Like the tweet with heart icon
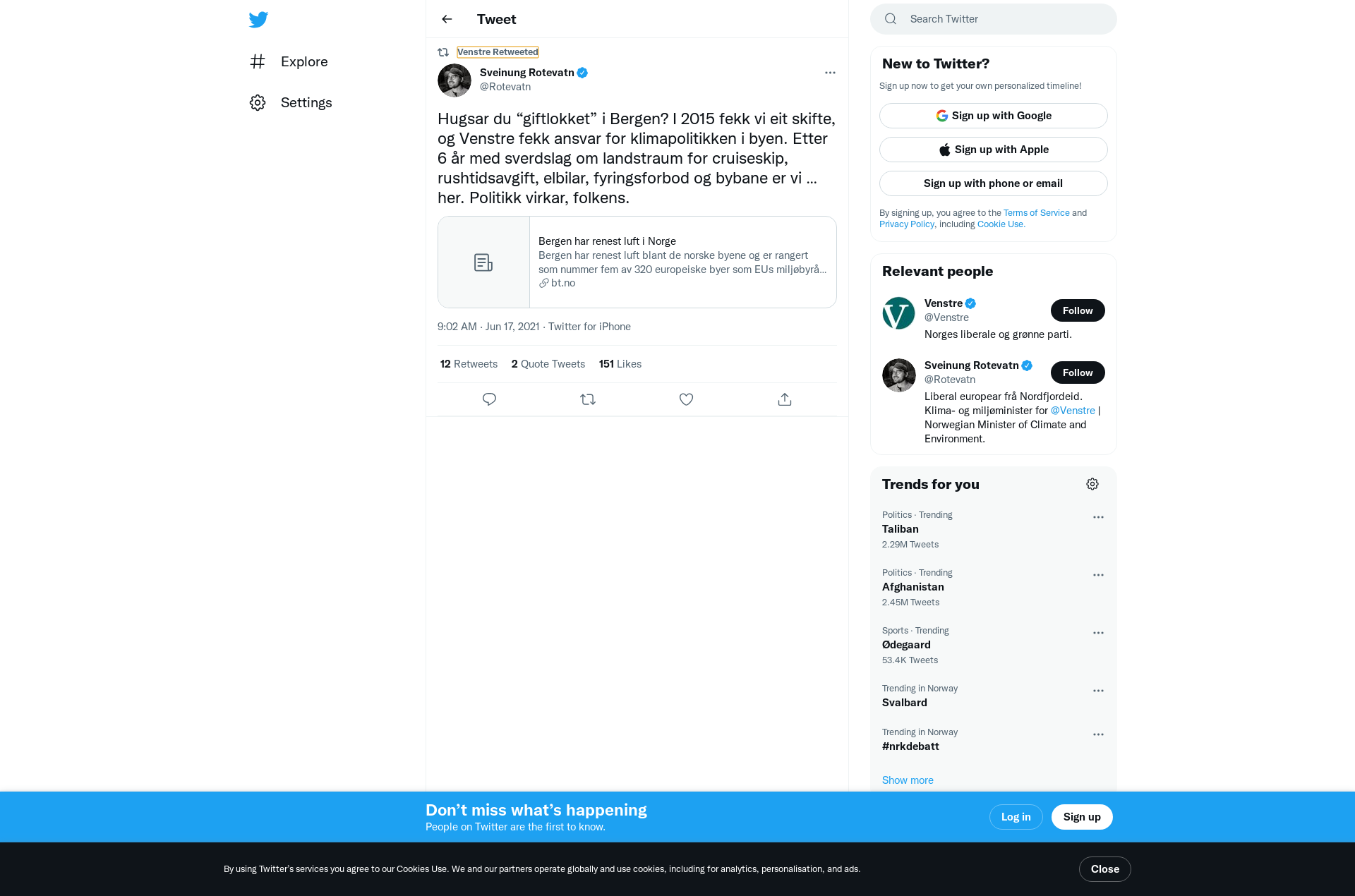The width and height of the screenshot is (1355, 896). (x=686, y=399)
